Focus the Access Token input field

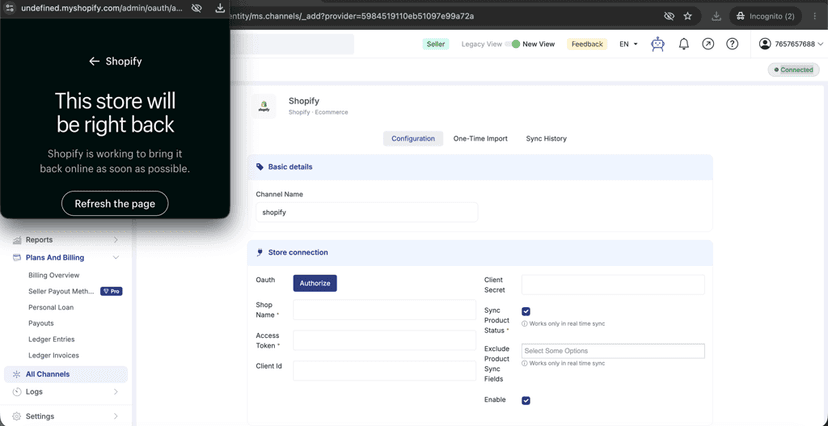(384, 340)
